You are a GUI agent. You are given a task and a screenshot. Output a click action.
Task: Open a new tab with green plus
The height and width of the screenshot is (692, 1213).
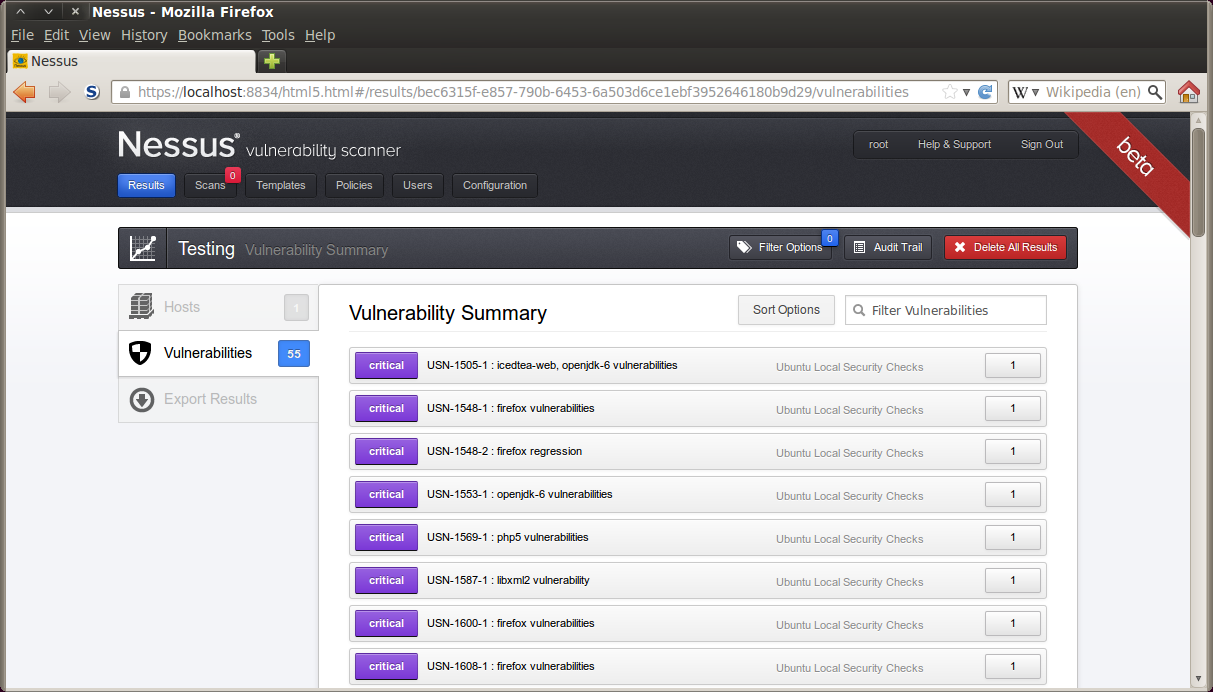click(271, 61)
